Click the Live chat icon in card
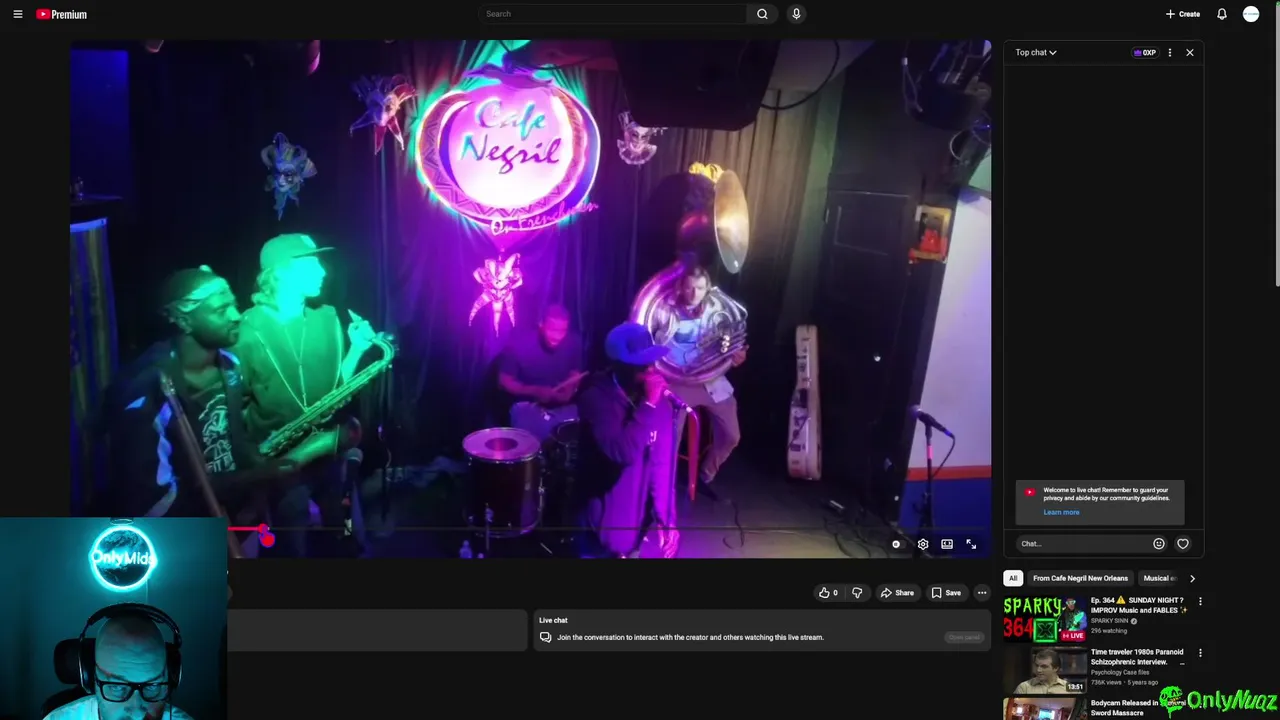This screenshot has height=720, width=1280. [545, 637]
